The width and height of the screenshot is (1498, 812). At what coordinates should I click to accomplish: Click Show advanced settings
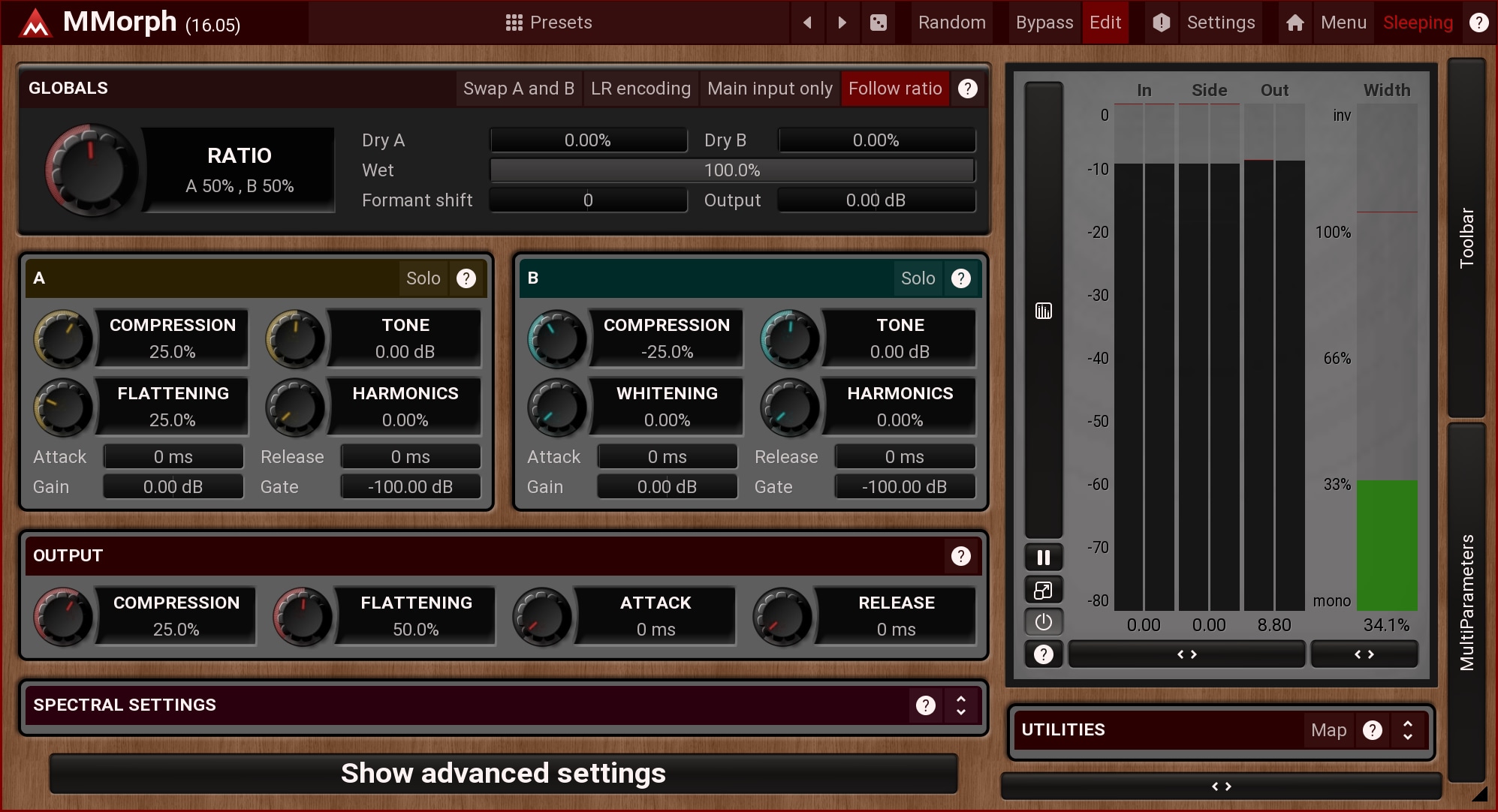pyautogui.click(x=503, y=774)
